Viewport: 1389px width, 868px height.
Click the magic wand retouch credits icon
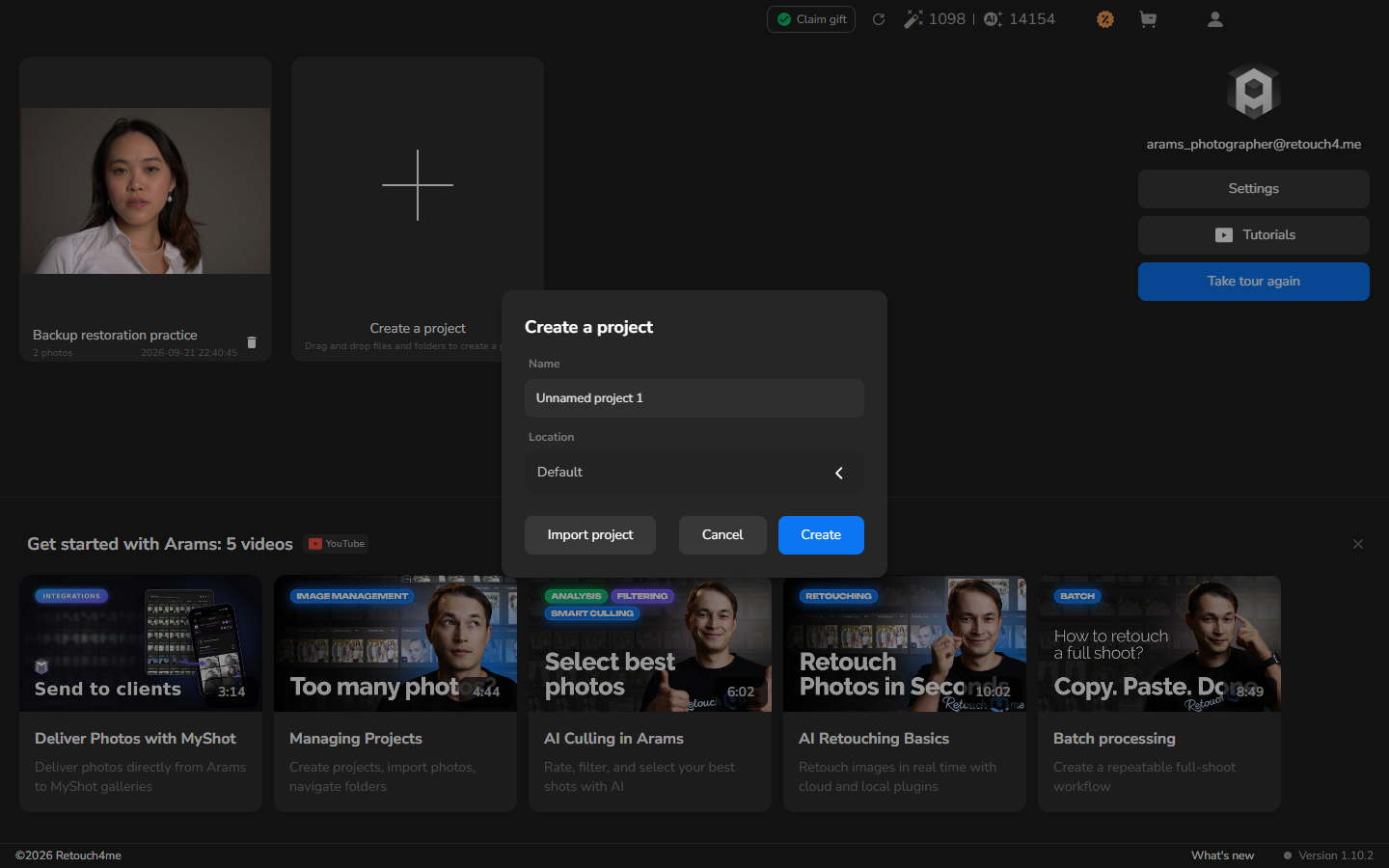(912, 19)
